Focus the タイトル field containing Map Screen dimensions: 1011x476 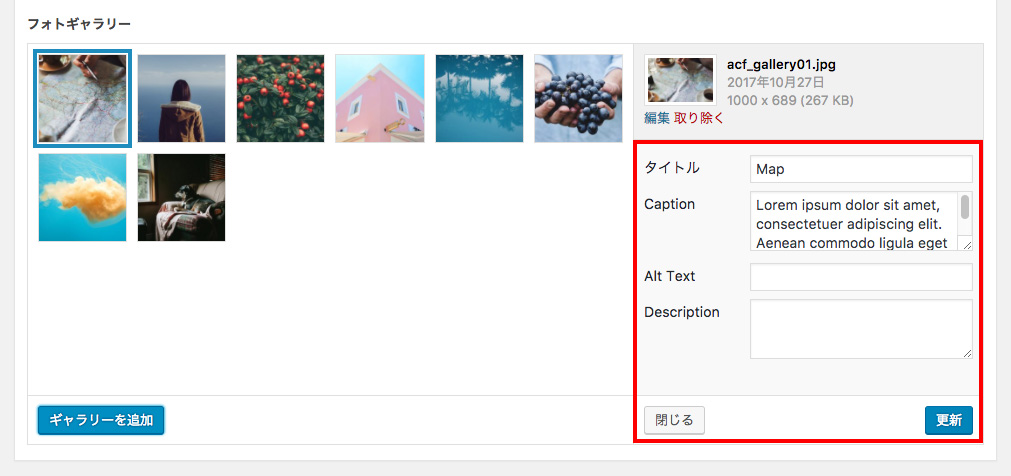(861, 169)
